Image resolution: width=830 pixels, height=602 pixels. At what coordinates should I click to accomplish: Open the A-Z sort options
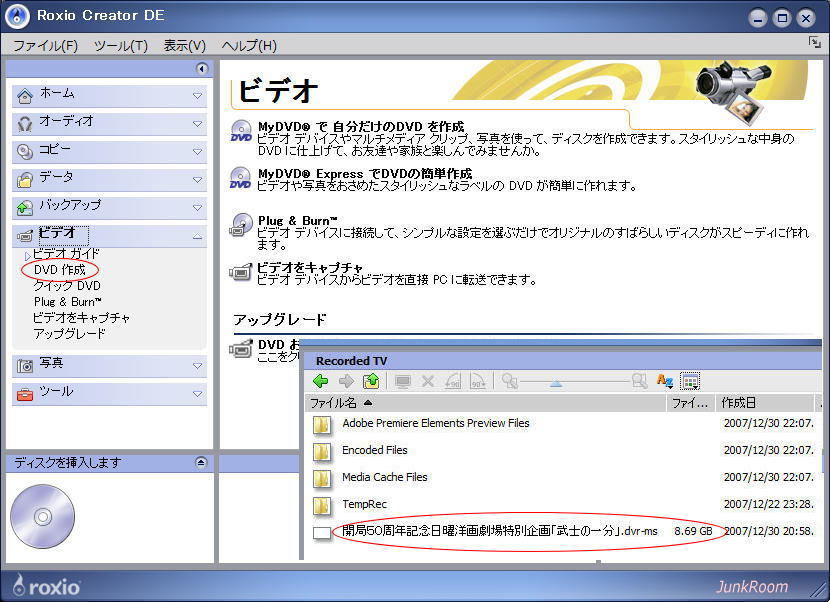coord(664,381)
